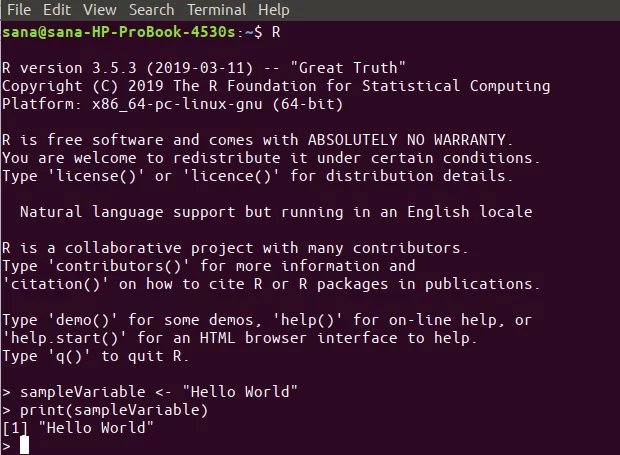Click the 'demo()' text
This screenshot has height=455, width=620.
(83, 320)
